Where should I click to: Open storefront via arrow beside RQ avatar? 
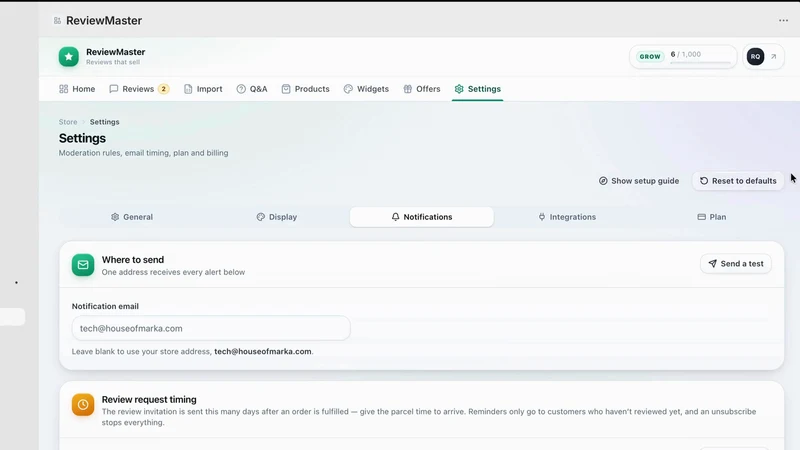(773, 57)
